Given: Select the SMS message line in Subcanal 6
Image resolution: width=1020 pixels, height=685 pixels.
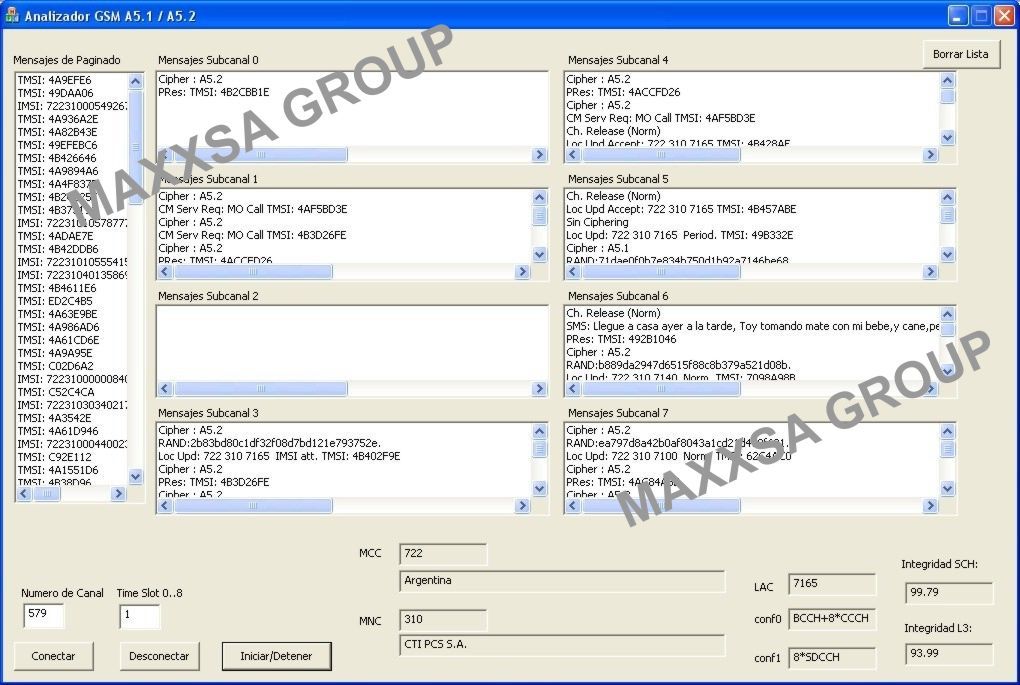Looking at the screenshot, I should click(752, 326).
